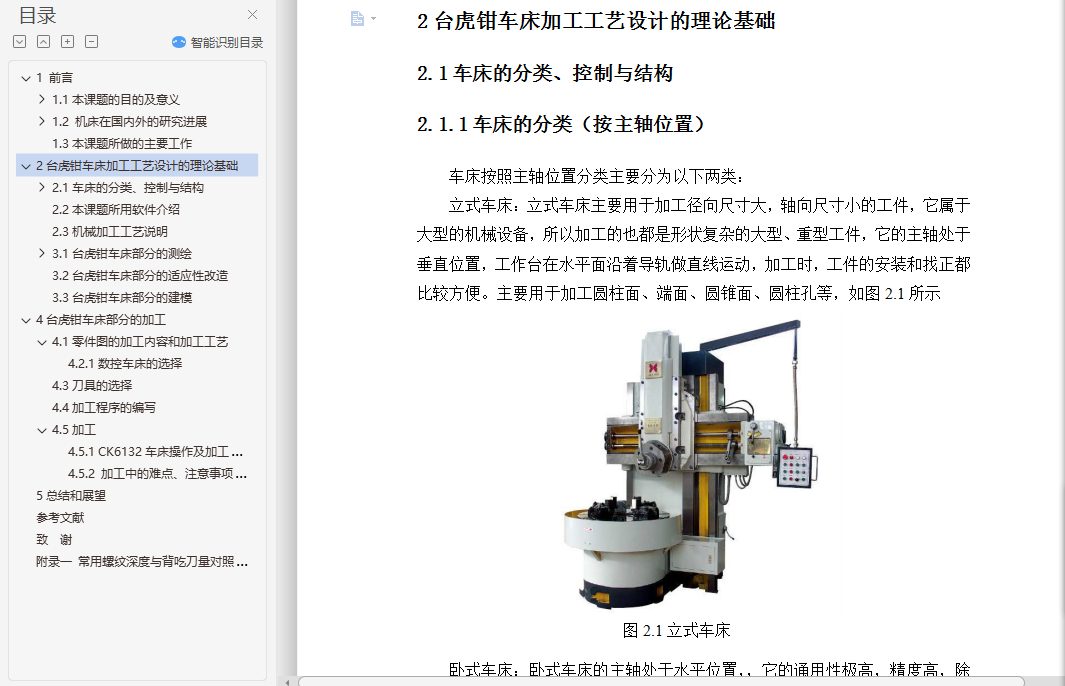Image resolution: width=1065 pixels, height=686 pixels.
Task: Expand 2.1 车床的分类、控制与结构
Action: [x=42, y=187]
